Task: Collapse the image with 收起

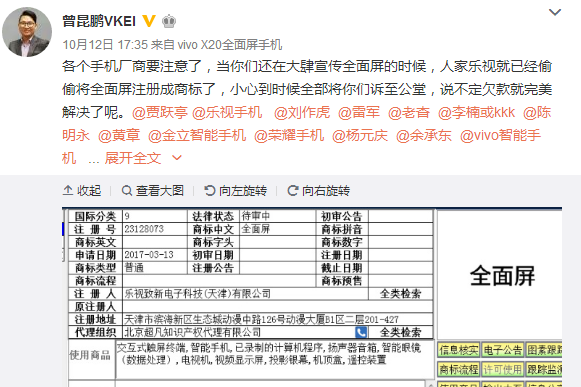Action: click(x=82, y=191)
